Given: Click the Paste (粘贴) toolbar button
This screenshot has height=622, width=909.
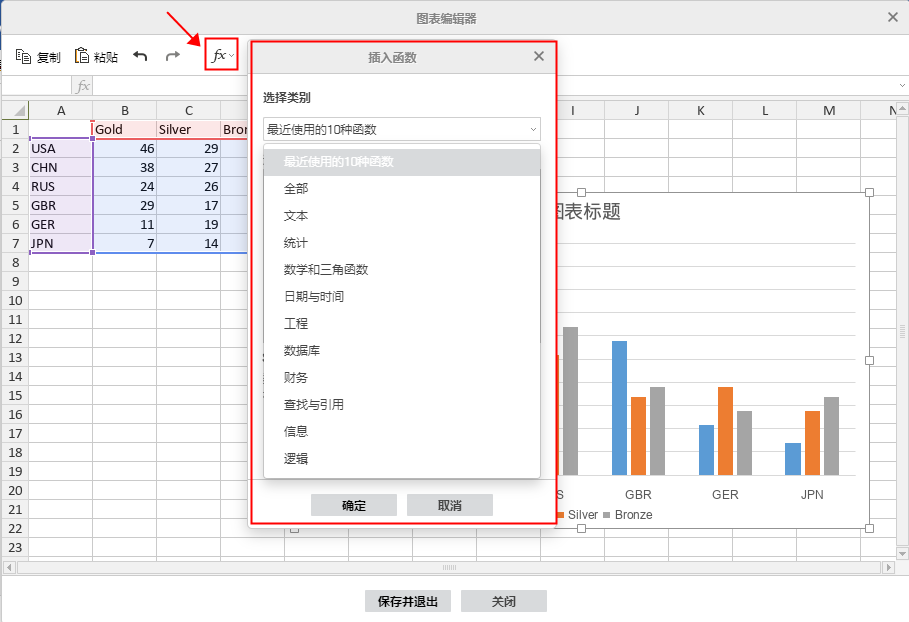Looking at the screenshot, I should coord(96,56).
